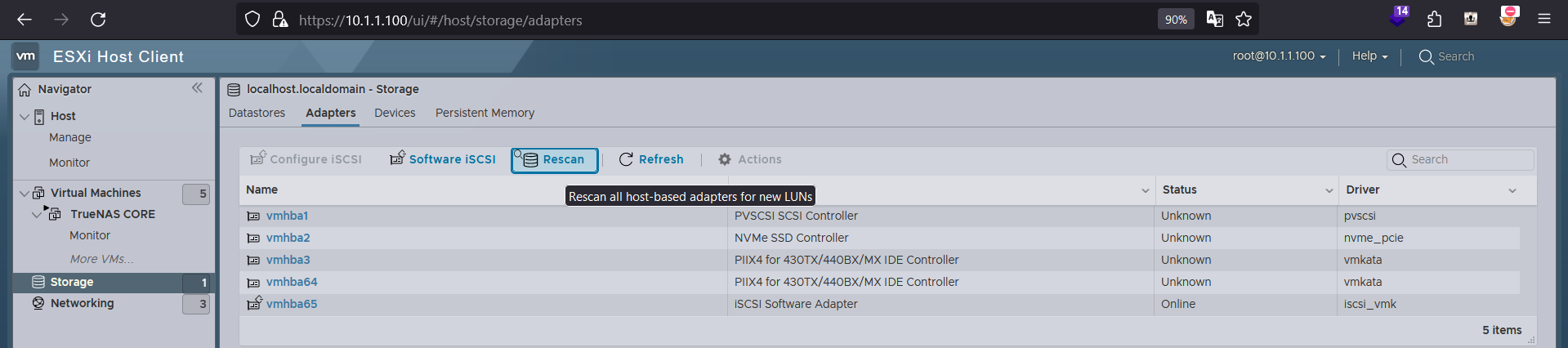This screenshot has width=1568, height=348.
Task: Select Networking in the Navigator
Action: 83,303
